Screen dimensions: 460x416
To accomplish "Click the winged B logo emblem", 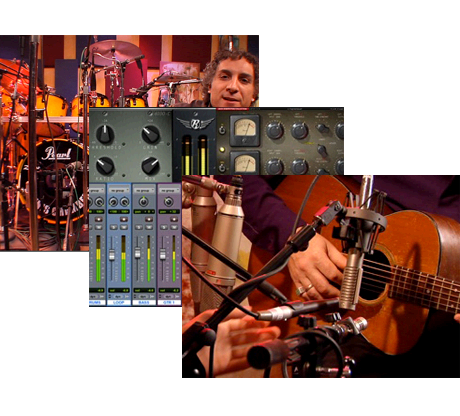I will (x=195, y=124).
